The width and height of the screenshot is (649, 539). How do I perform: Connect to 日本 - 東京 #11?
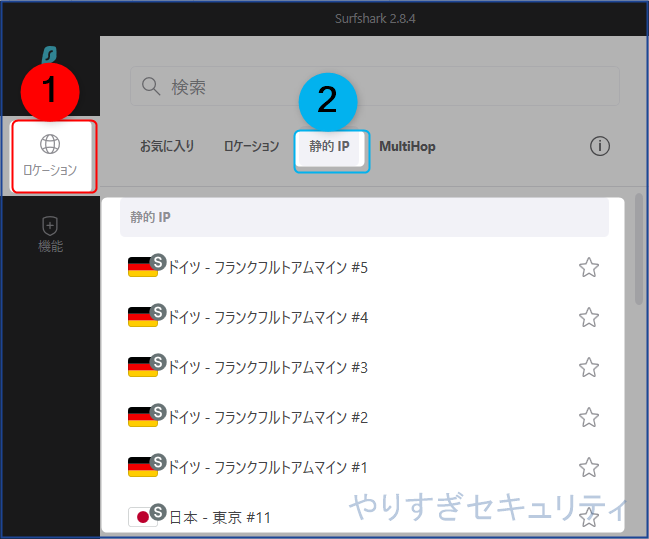point(363,517)
